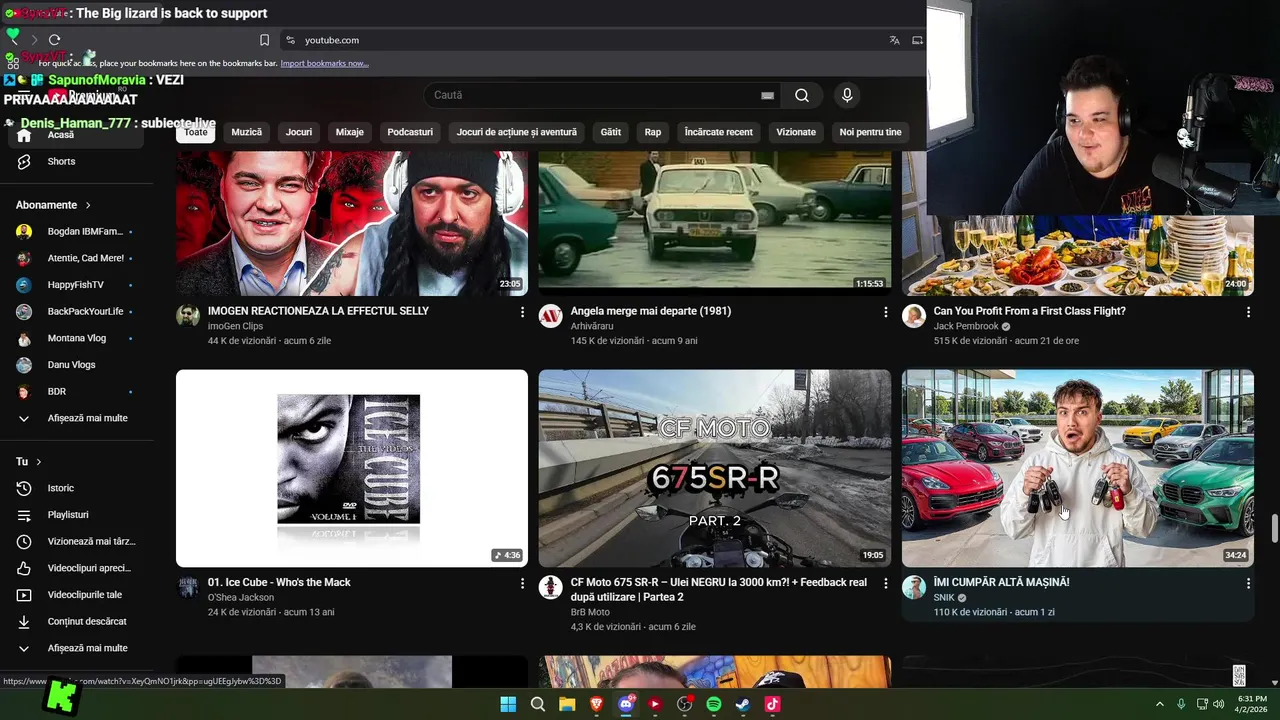Image resolution: width=1280 pixels, height=720 pixels.
Task: Select the Podcasturi filter chip
Action: pyautogui.click(x=410, y=132)
